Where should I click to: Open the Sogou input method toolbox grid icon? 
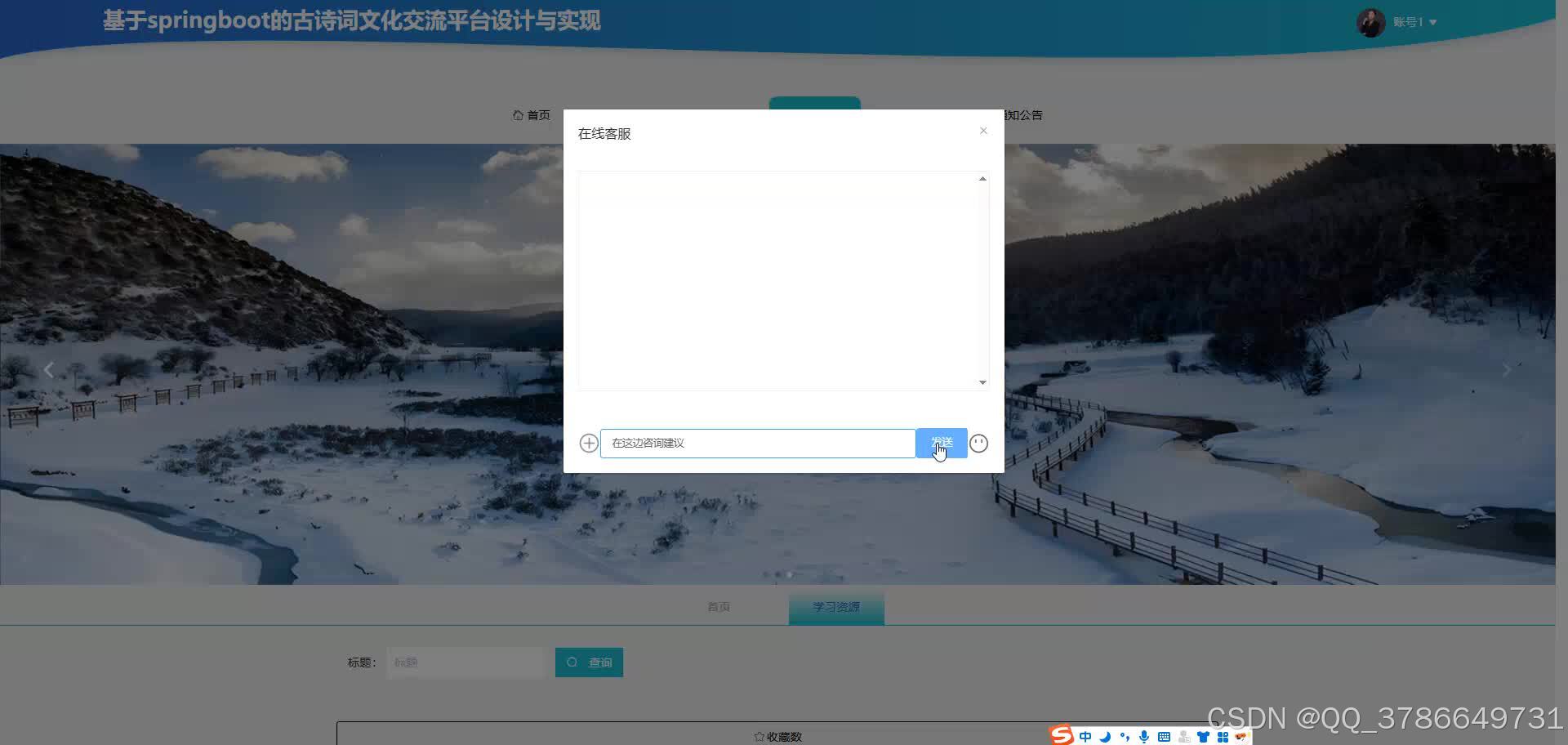click(1223, 735)
